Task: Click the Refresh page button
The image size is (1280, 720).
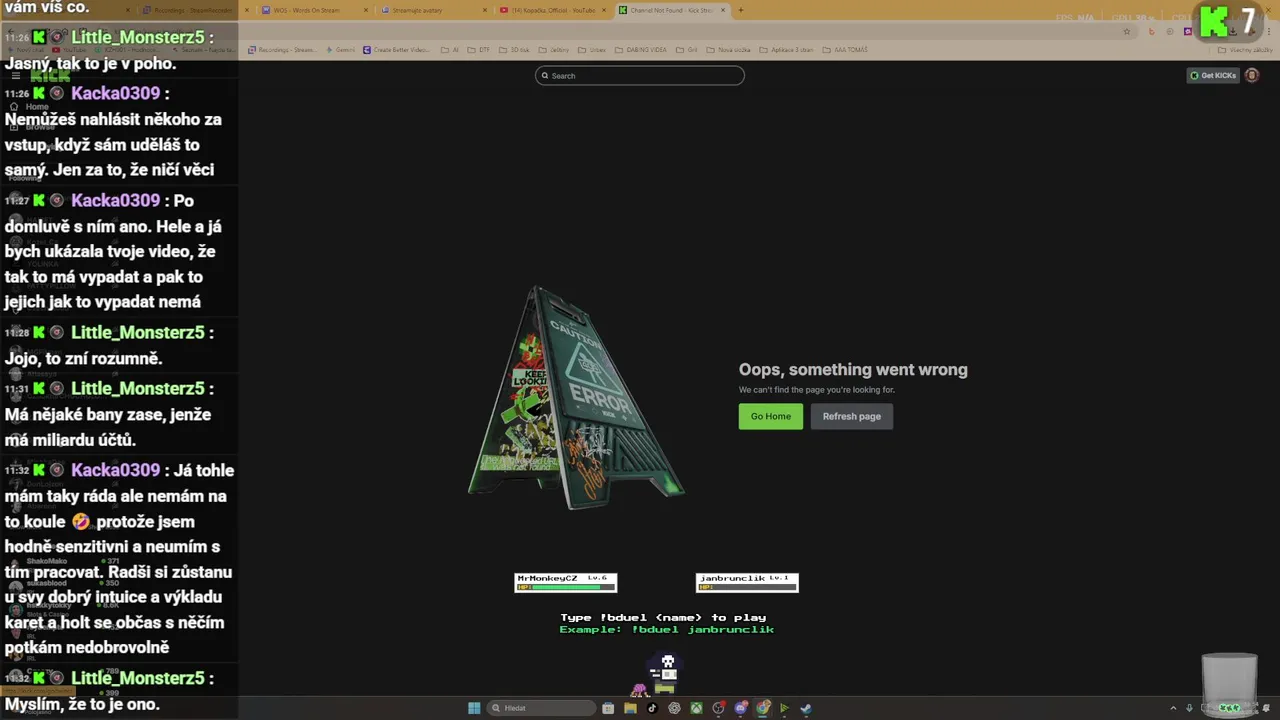Action: 852,416
